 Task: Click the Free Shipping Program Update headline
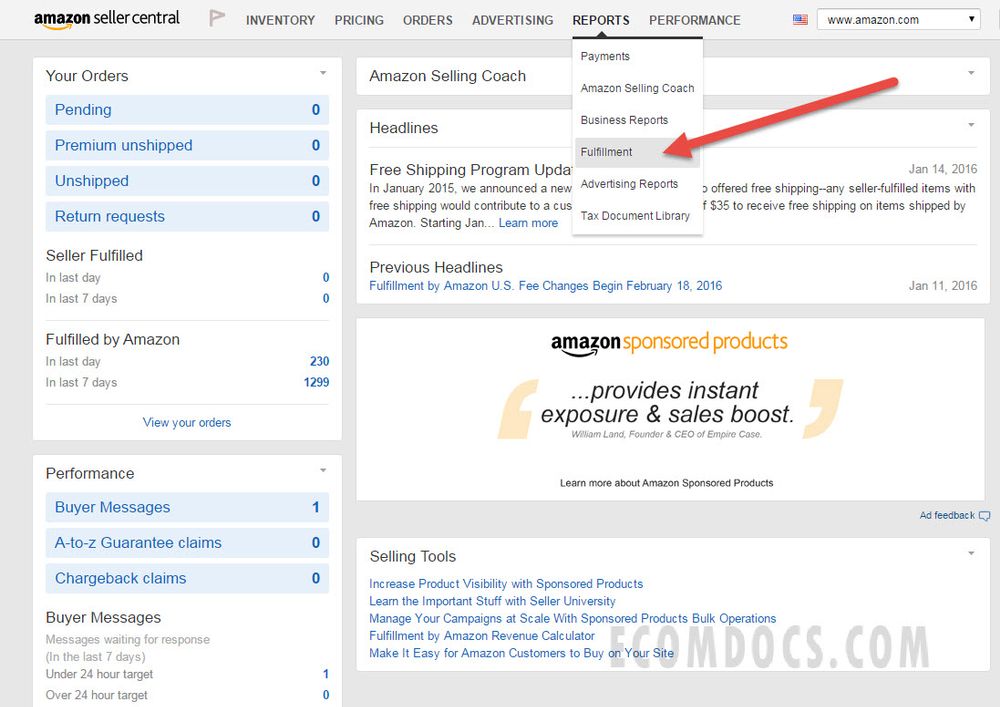pos(471,170)
